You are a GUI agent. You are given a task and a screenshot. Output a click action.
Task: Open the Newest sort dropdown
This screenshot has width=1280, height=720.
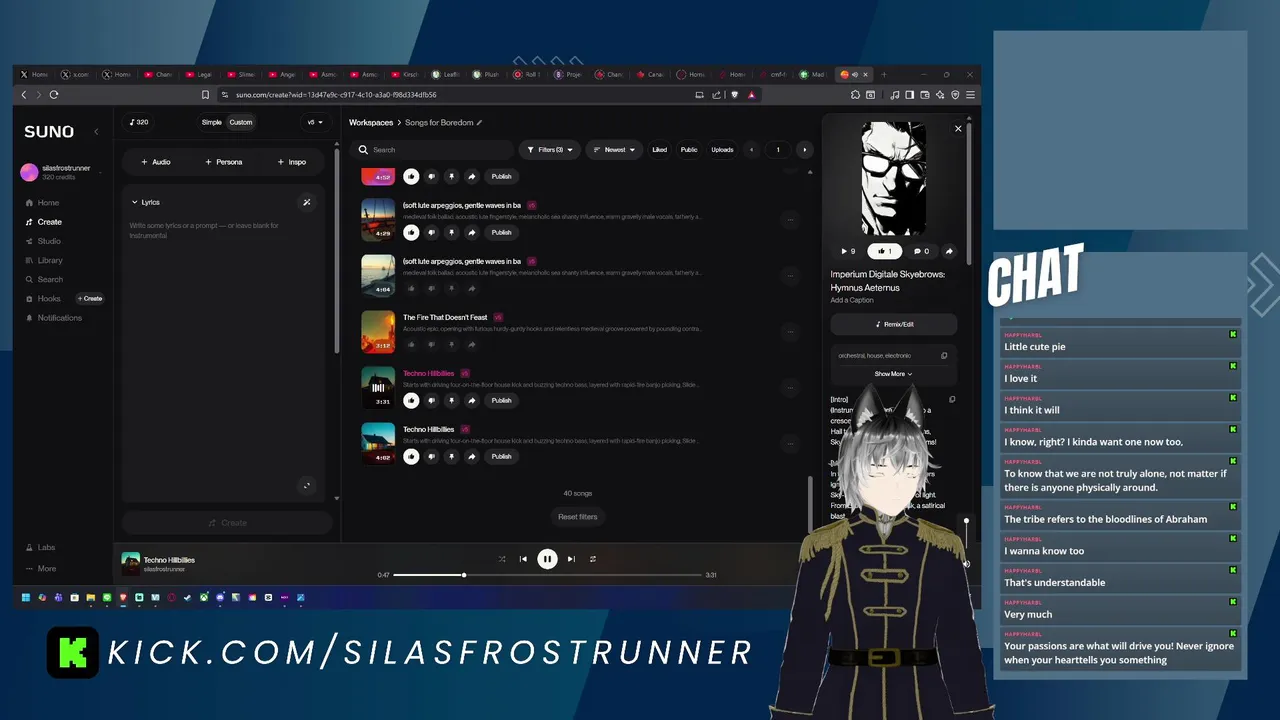(x=614, y=150)
